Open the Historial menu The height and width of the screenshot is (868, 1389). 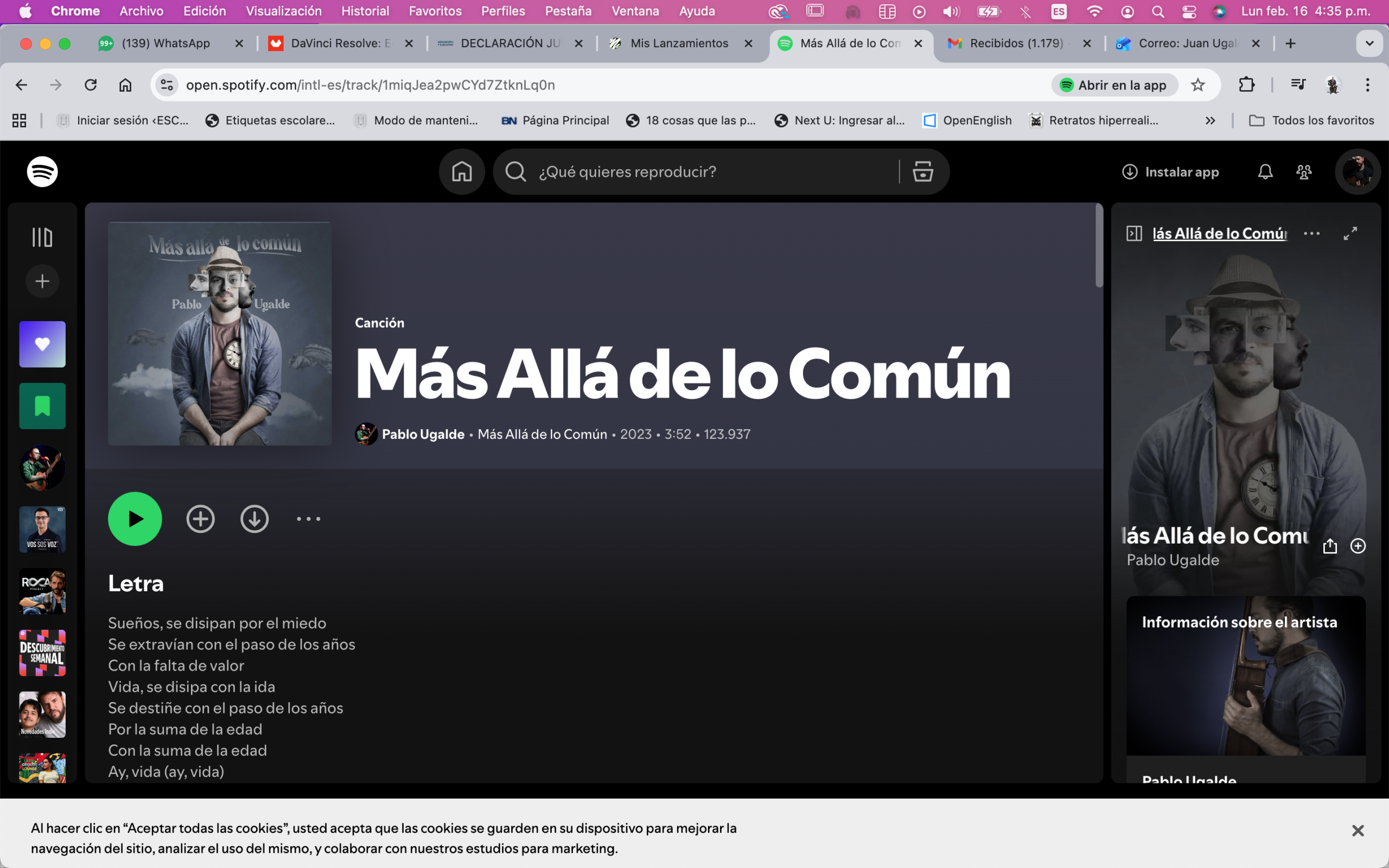[365, 11]
